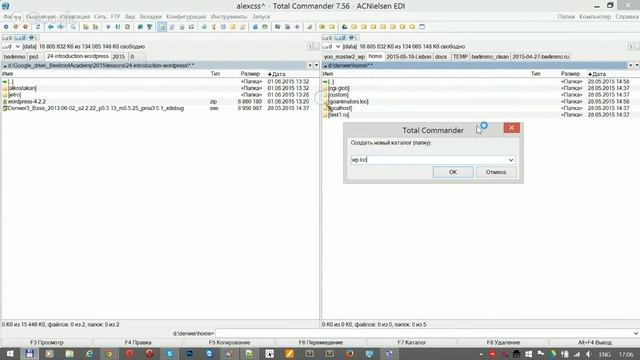The image size is (640, 360).
Task: Click the ENG language indicator
Action: [605, 354]
